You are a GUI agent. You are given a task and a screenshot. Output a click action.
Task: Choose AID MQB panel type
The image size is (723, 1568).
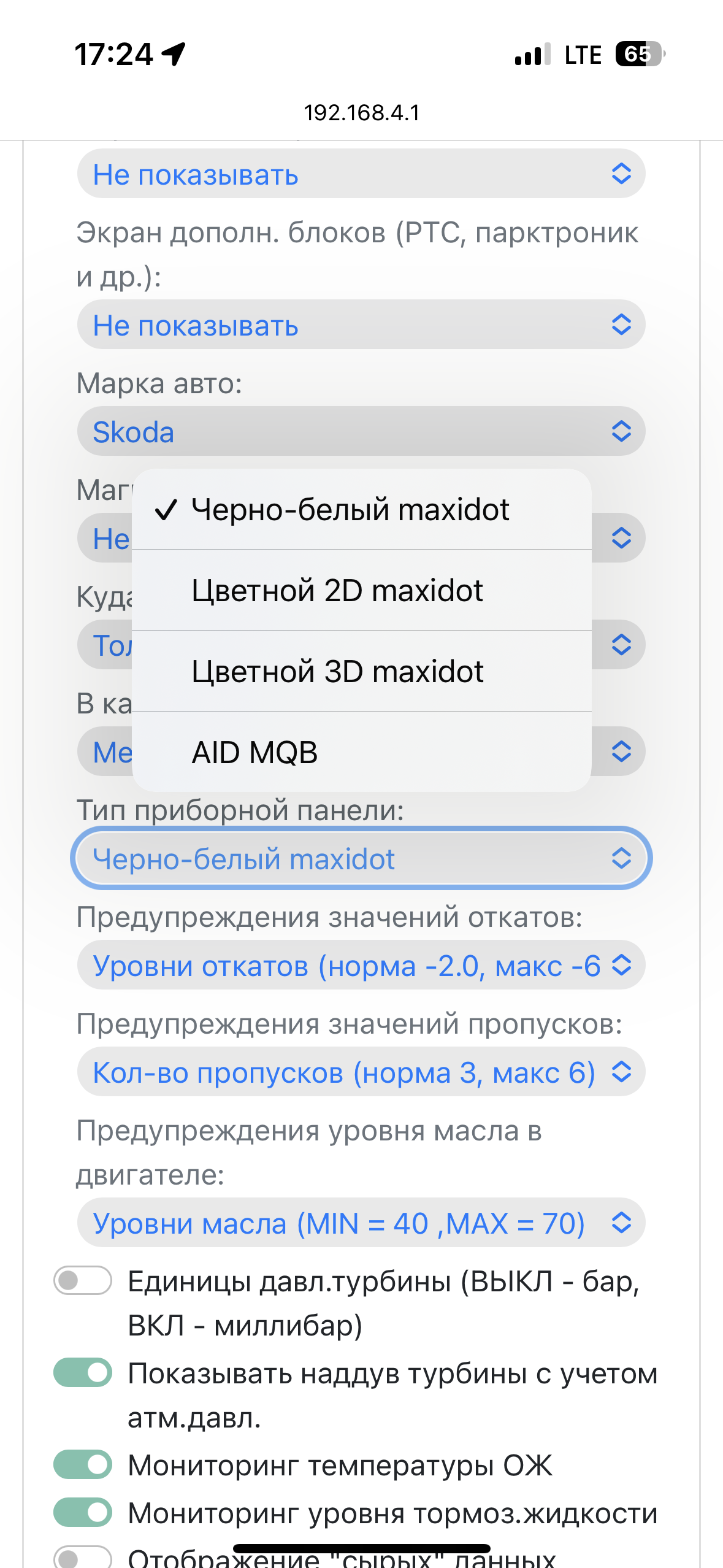(361, 752)
